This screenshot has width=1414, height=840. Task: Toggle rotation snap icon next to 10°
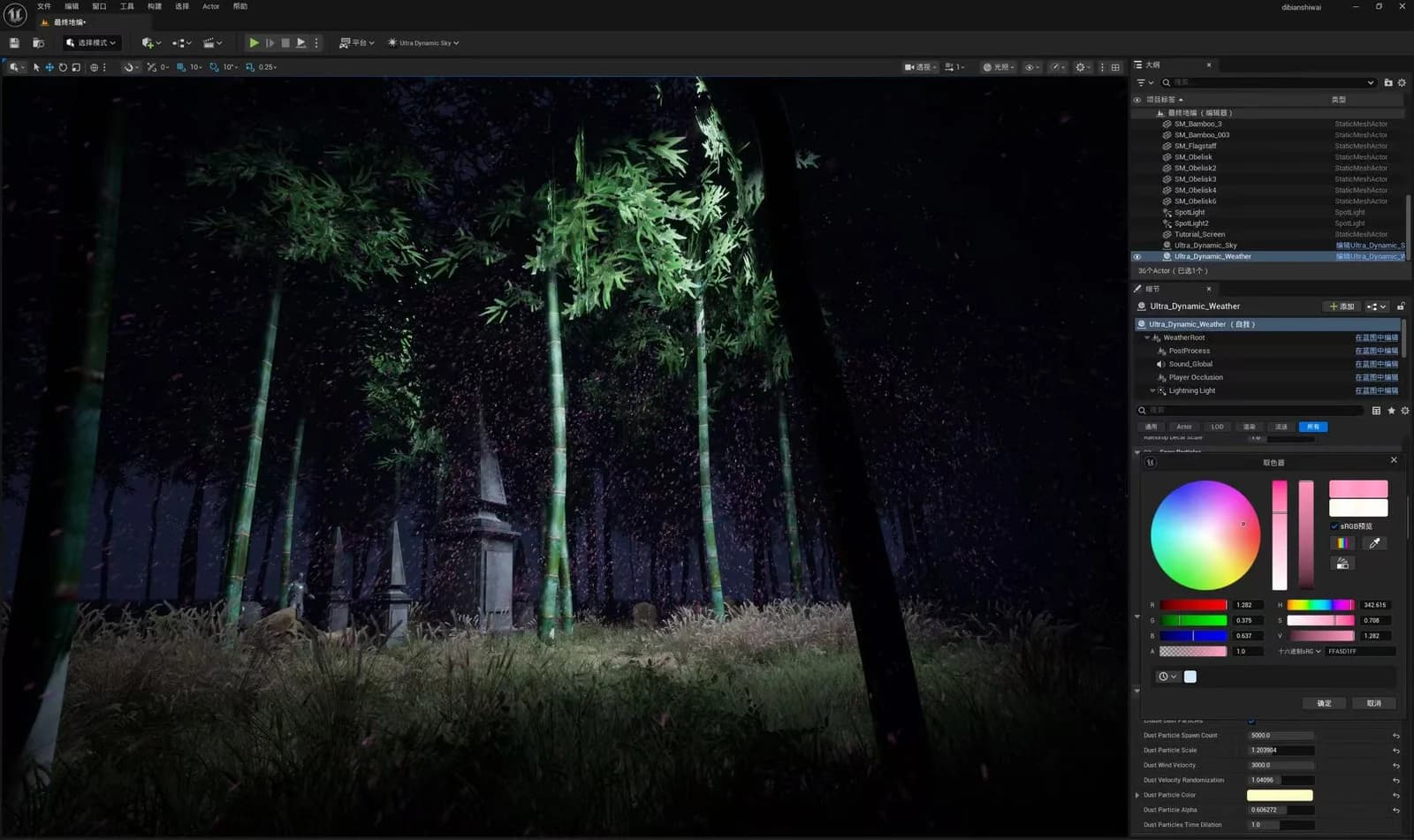coord(215,67)
